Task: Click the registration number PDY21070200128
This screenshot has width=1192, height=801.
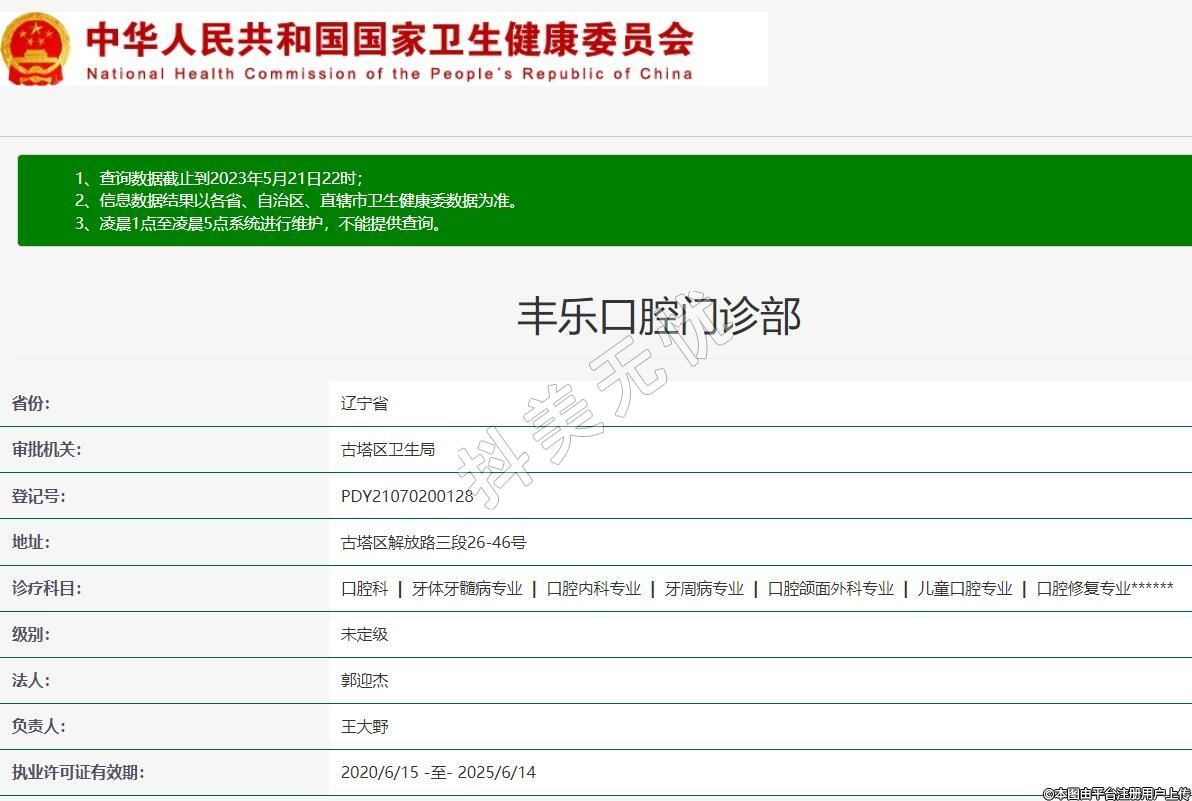Action: 407,496
